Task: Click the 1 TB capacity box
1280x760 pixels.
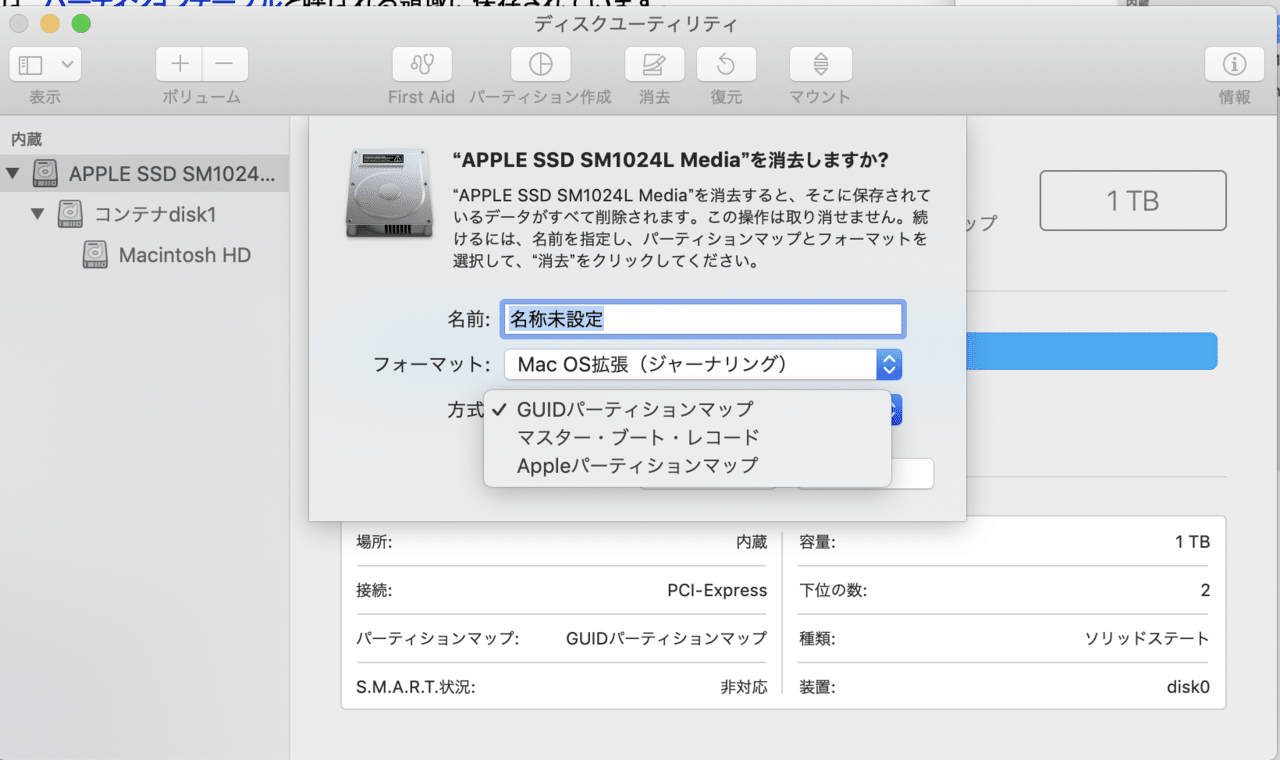Action: pyautogui.click(x=1133, y=201)
